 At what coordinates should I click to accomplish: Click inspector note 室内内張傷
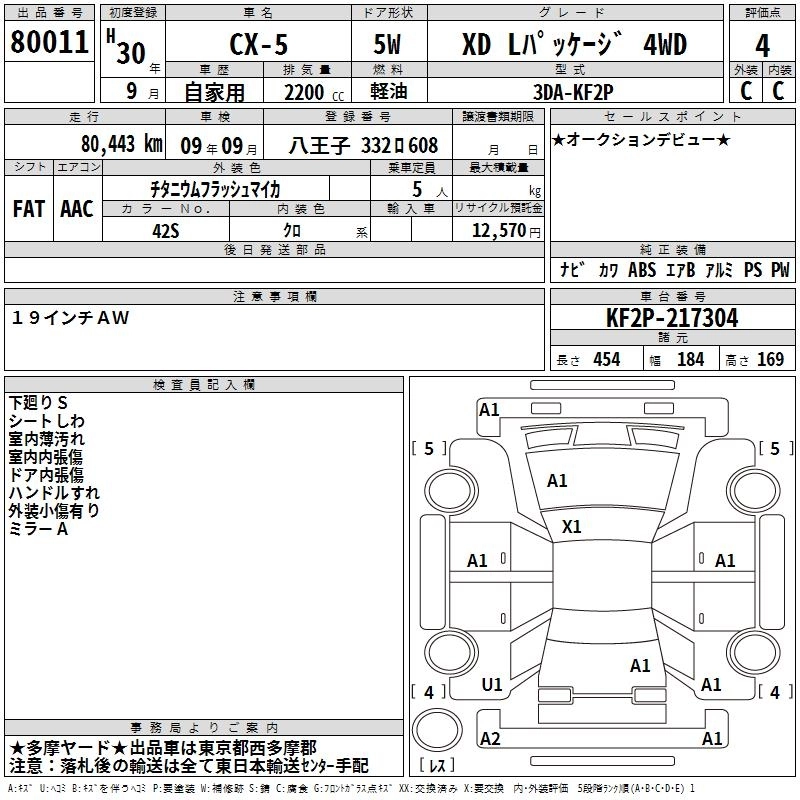point(45,457)
